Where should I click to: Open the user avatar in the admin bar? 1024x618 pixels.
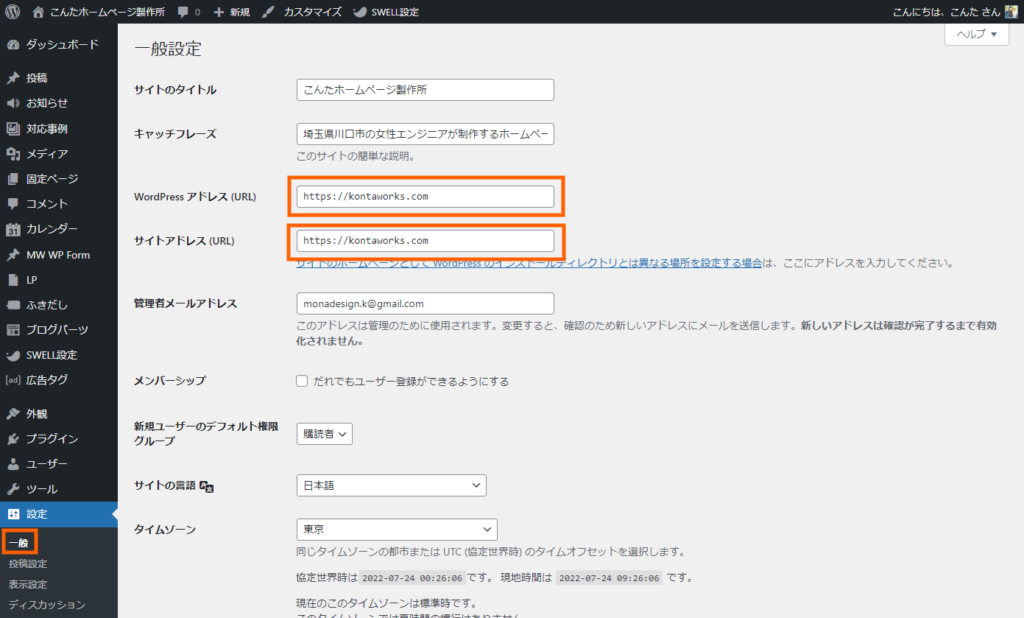coord(1011,12)
